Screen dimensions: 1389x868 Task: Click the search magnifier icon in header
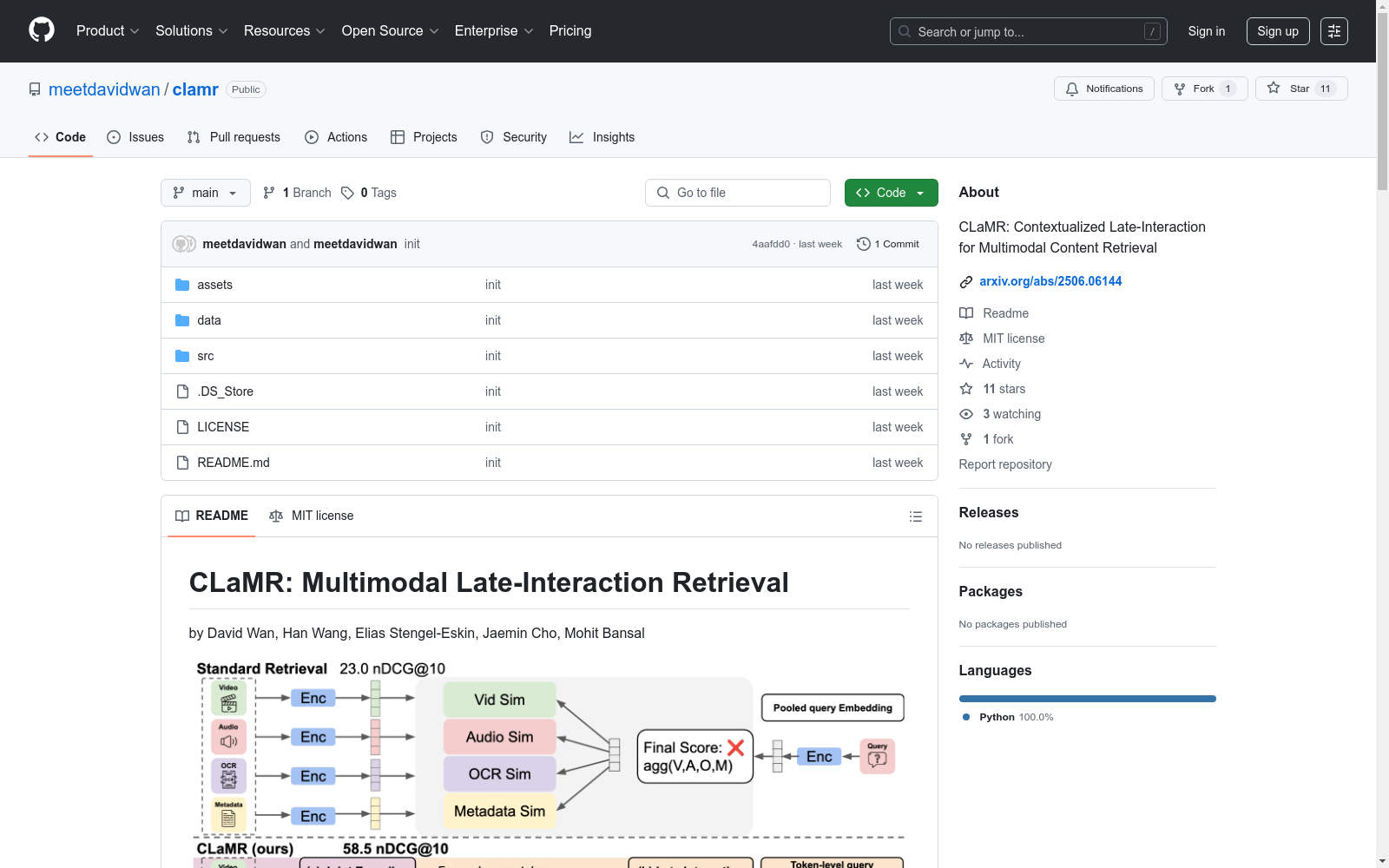(x=905, y=31)
